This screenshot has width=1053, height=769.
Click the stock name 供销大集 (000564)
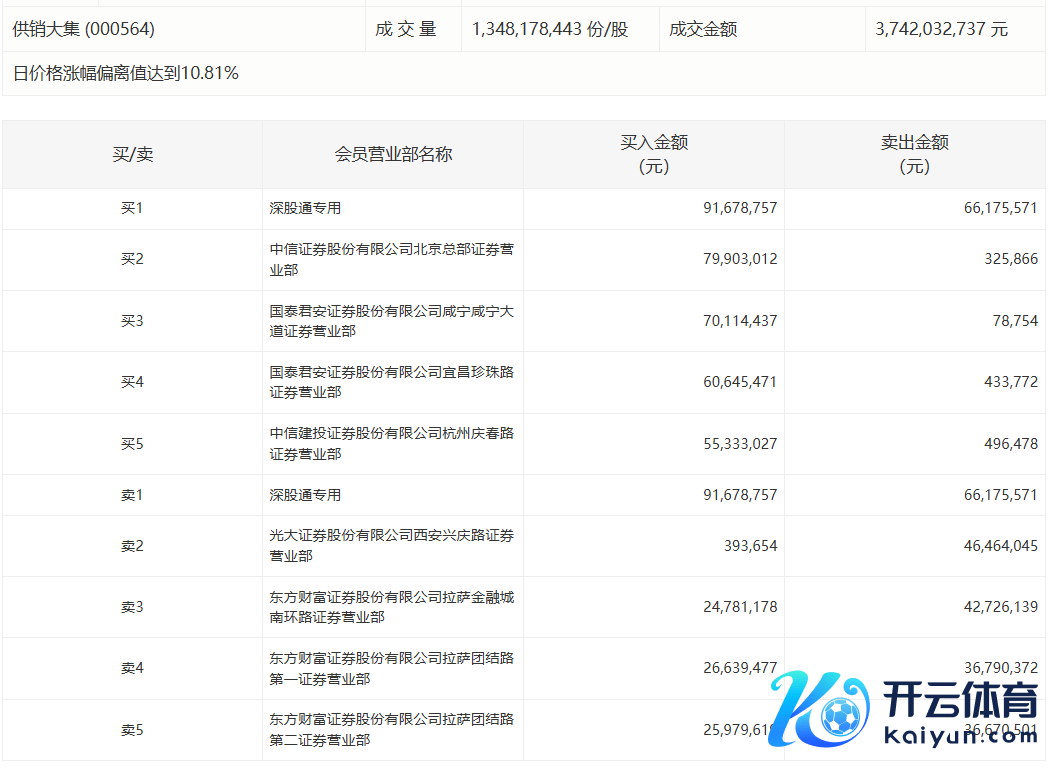click(x=84, y=29)
